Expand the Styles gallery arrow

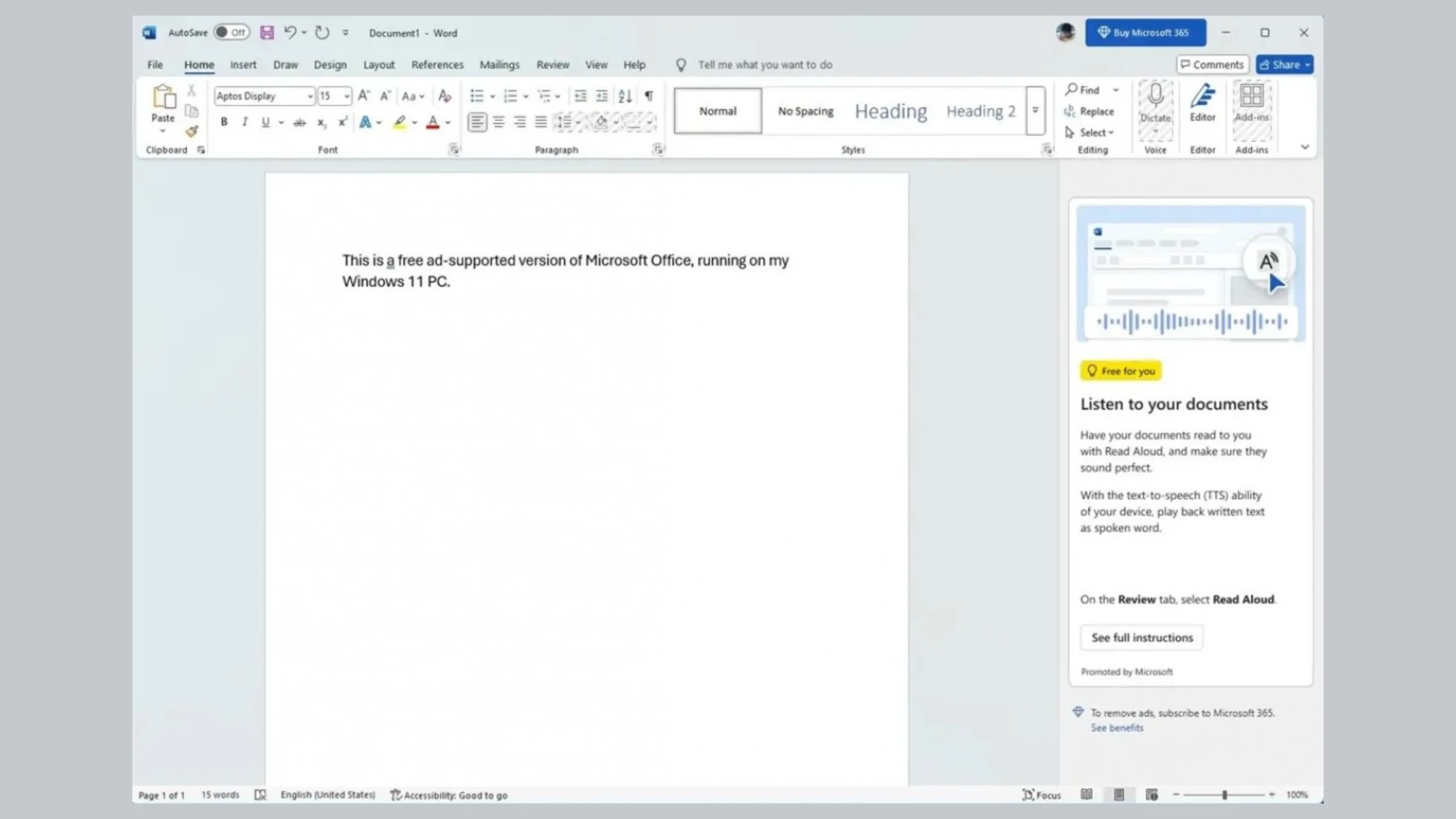click(x=1036, y=111)
